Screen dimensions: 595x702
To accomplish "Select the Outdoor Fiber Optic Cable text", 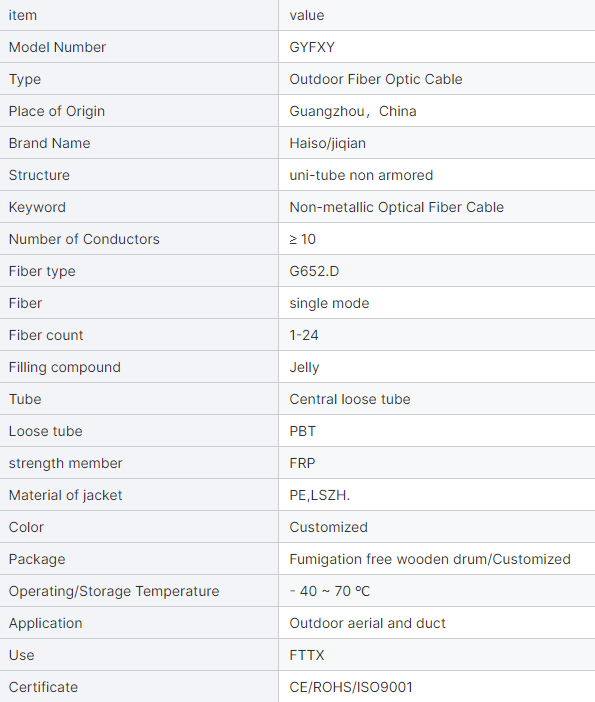I will (x=376, y=79).
